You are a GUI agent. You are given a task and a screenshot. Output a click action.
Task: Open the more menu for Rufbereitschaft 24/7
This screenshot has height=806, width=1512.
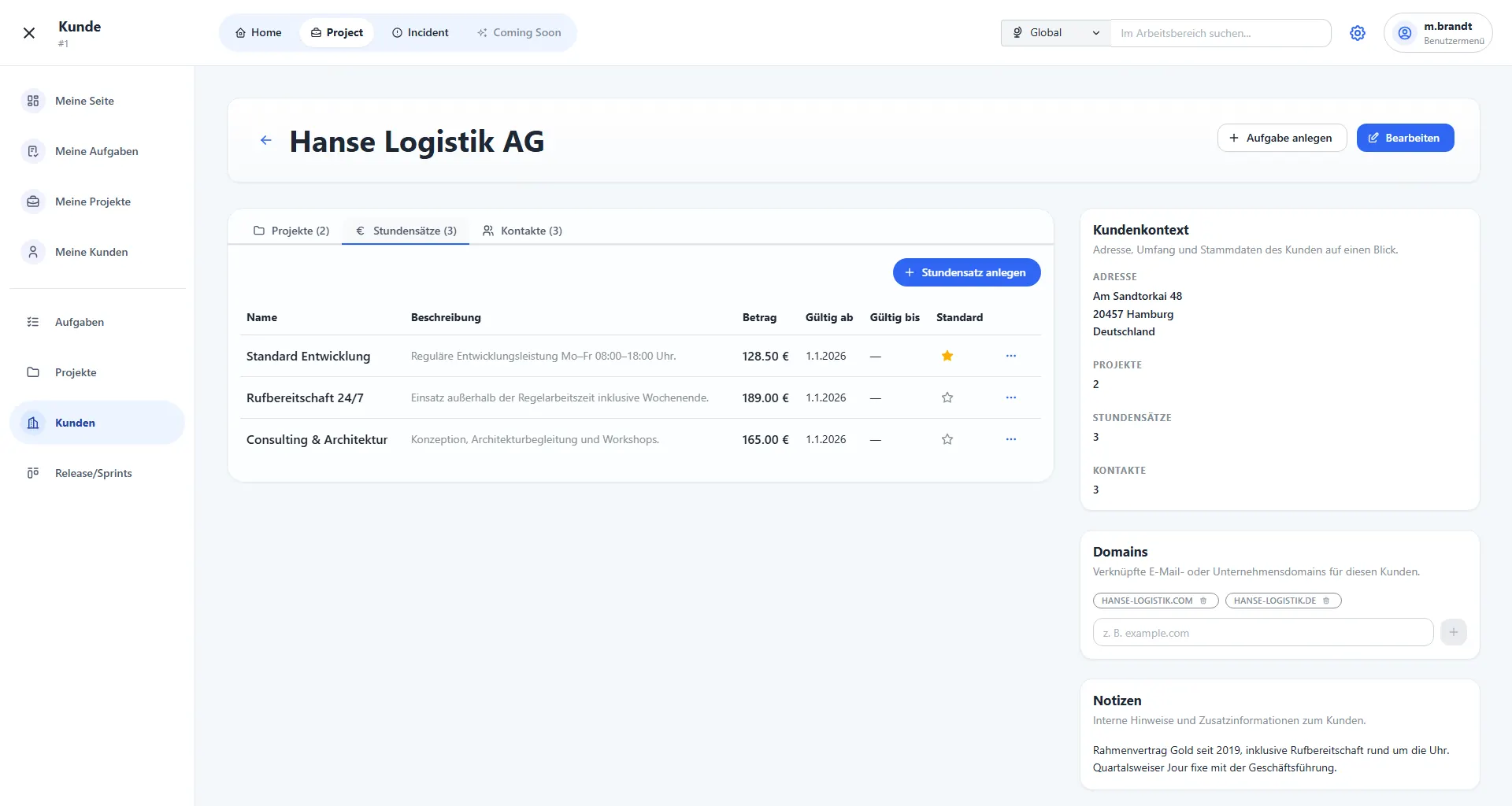(1011, 397)
